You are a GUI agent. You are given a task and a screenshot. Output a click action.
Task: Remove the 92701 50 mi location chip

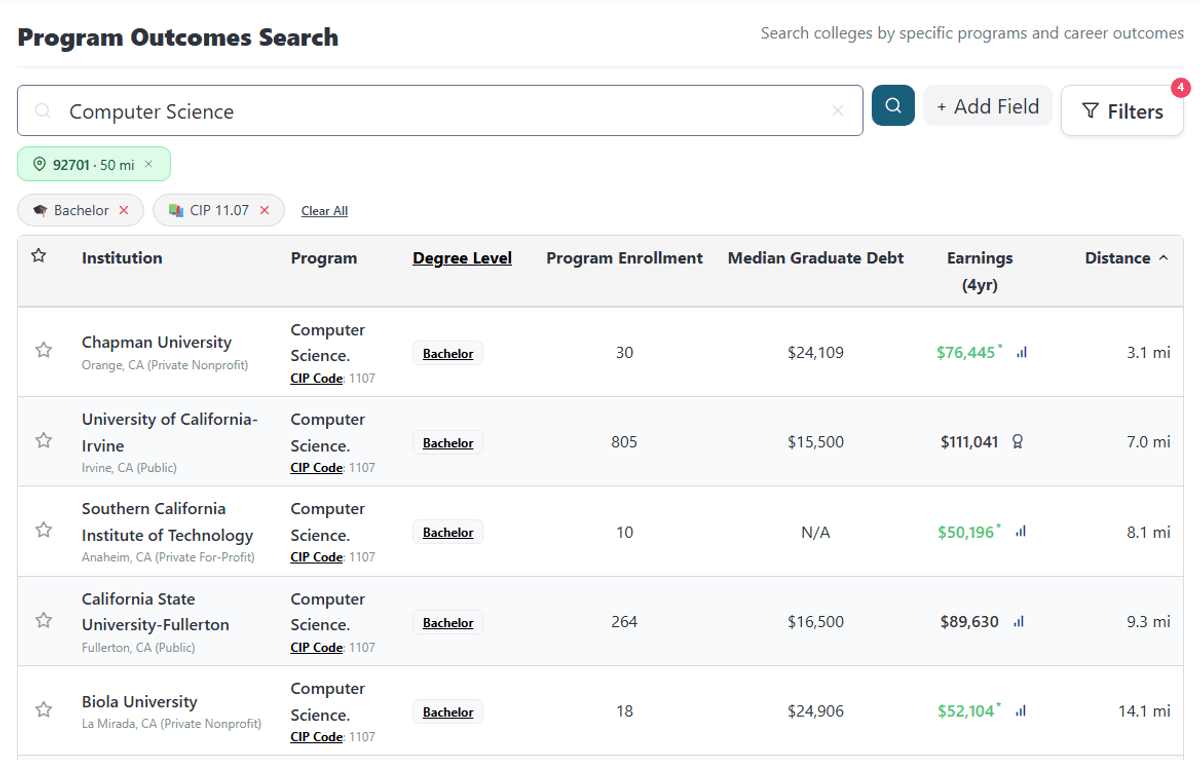click(x=149, y=164)
